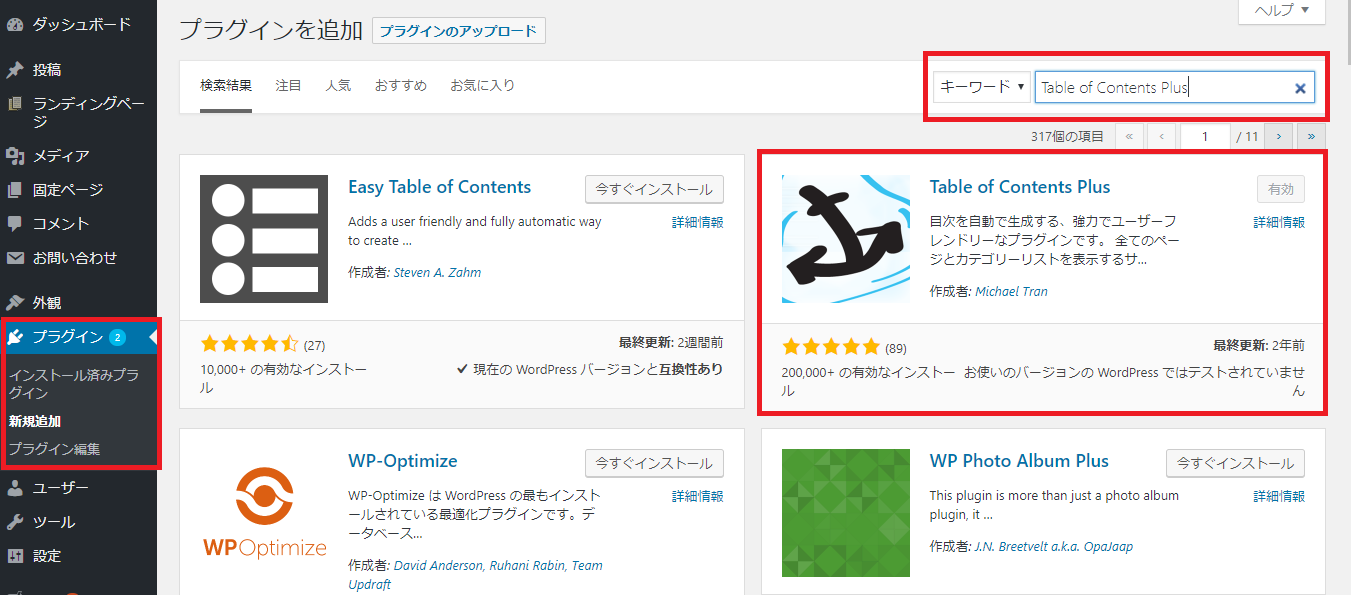
Task: Open Media via its sidebar icon
Action: click(x=15, y=156)
